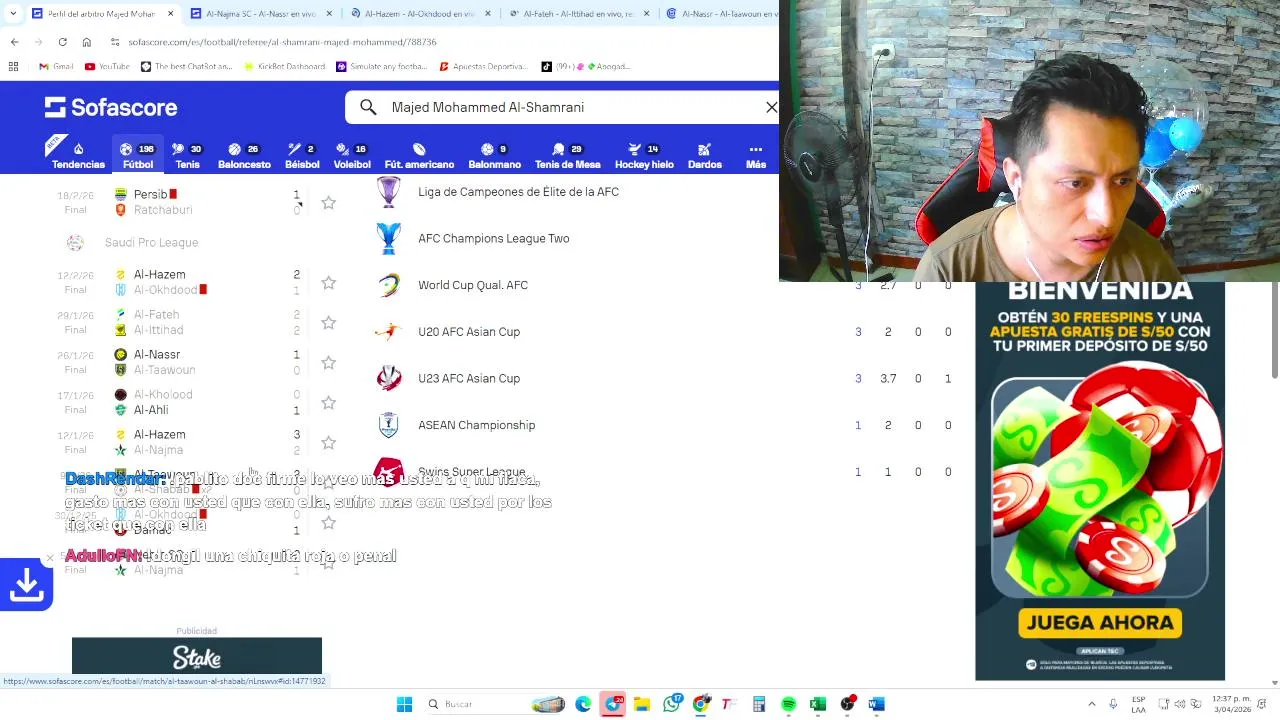Open the YouTube bookmark
Image resolution: width=1280 pixels, height=720 pixels.
coord(107,66)
